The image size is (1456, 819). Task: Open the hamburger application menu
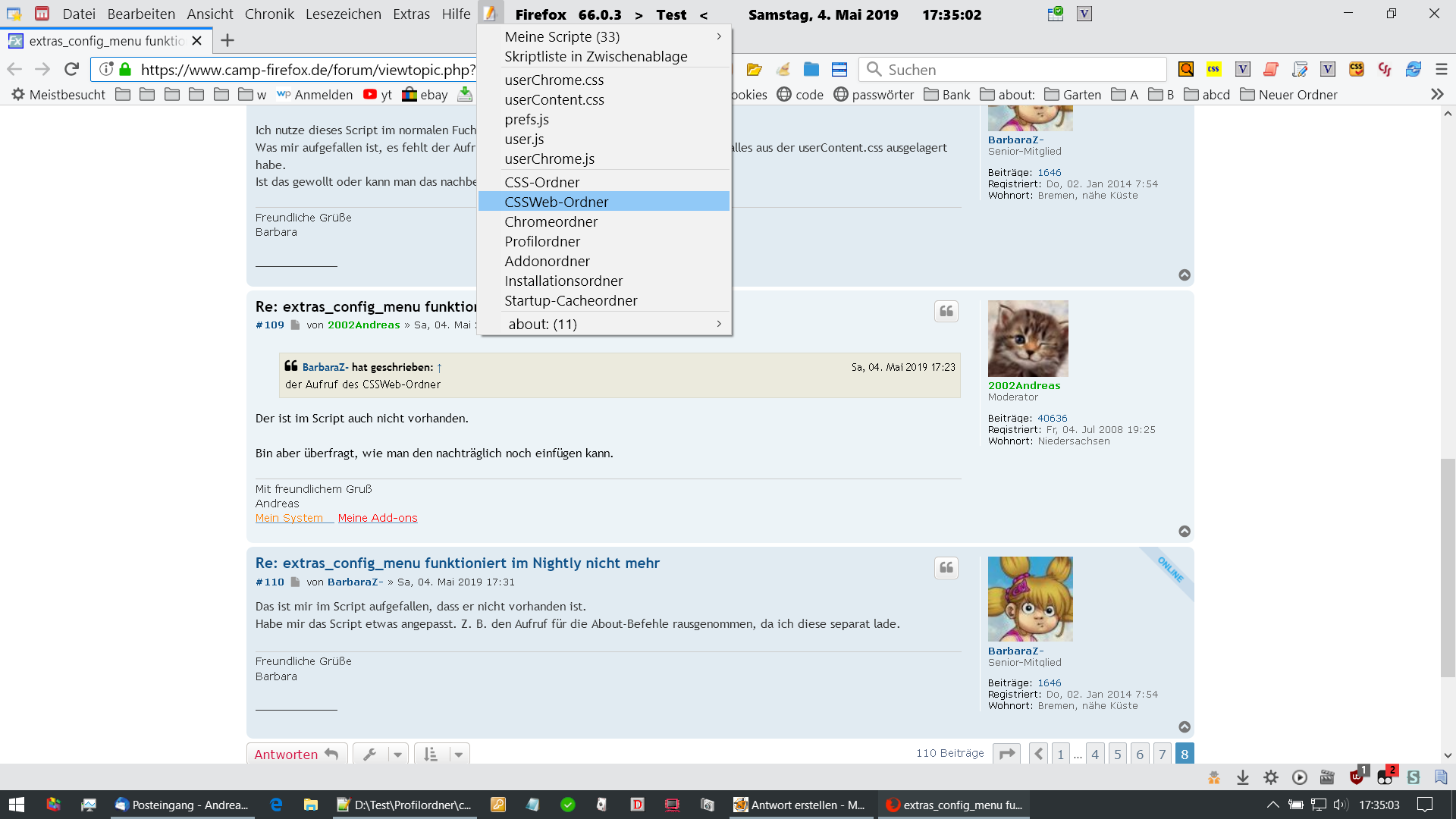(1442, 69)
